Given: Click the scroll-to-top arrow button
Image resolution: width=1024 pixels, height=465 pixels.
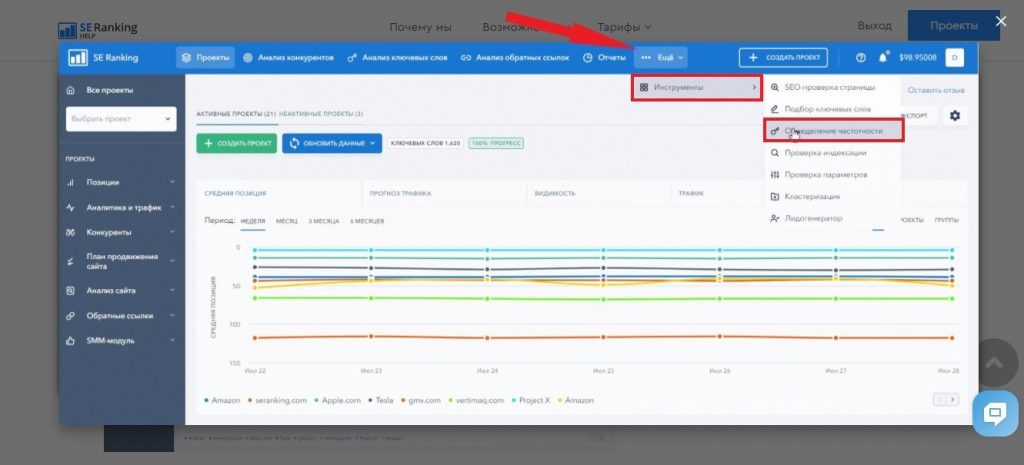Looking at the screenshot, I should [x=994, y=363].
